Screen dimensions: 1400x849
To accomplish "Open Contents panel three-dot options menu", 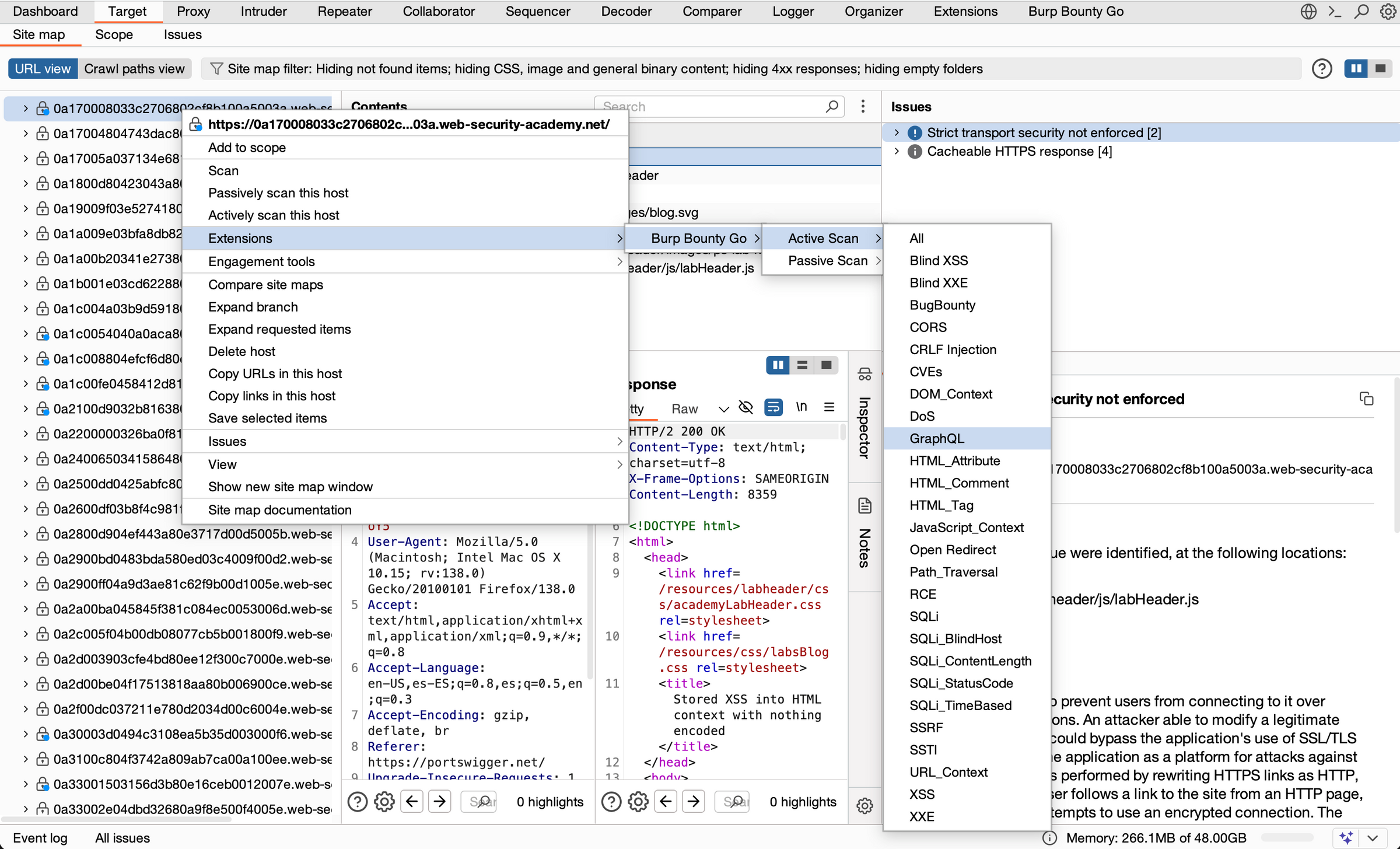I will pos(863,106).
